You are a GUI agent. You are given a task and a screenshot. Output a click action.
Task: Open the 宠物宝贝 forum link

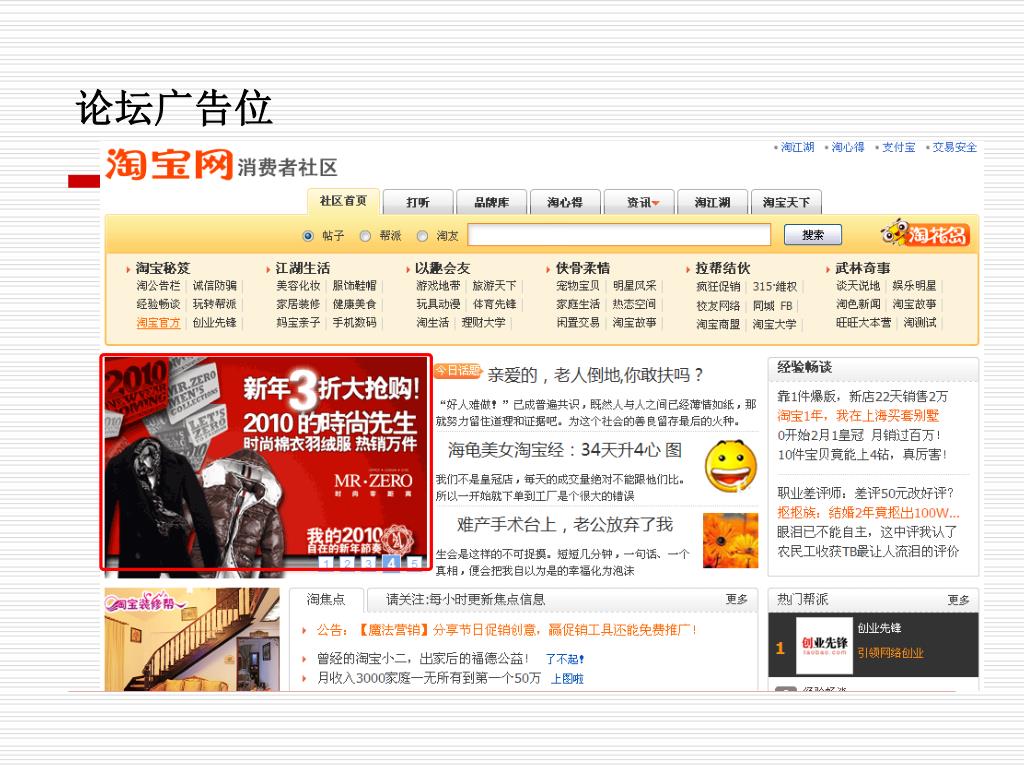[578, 286]
